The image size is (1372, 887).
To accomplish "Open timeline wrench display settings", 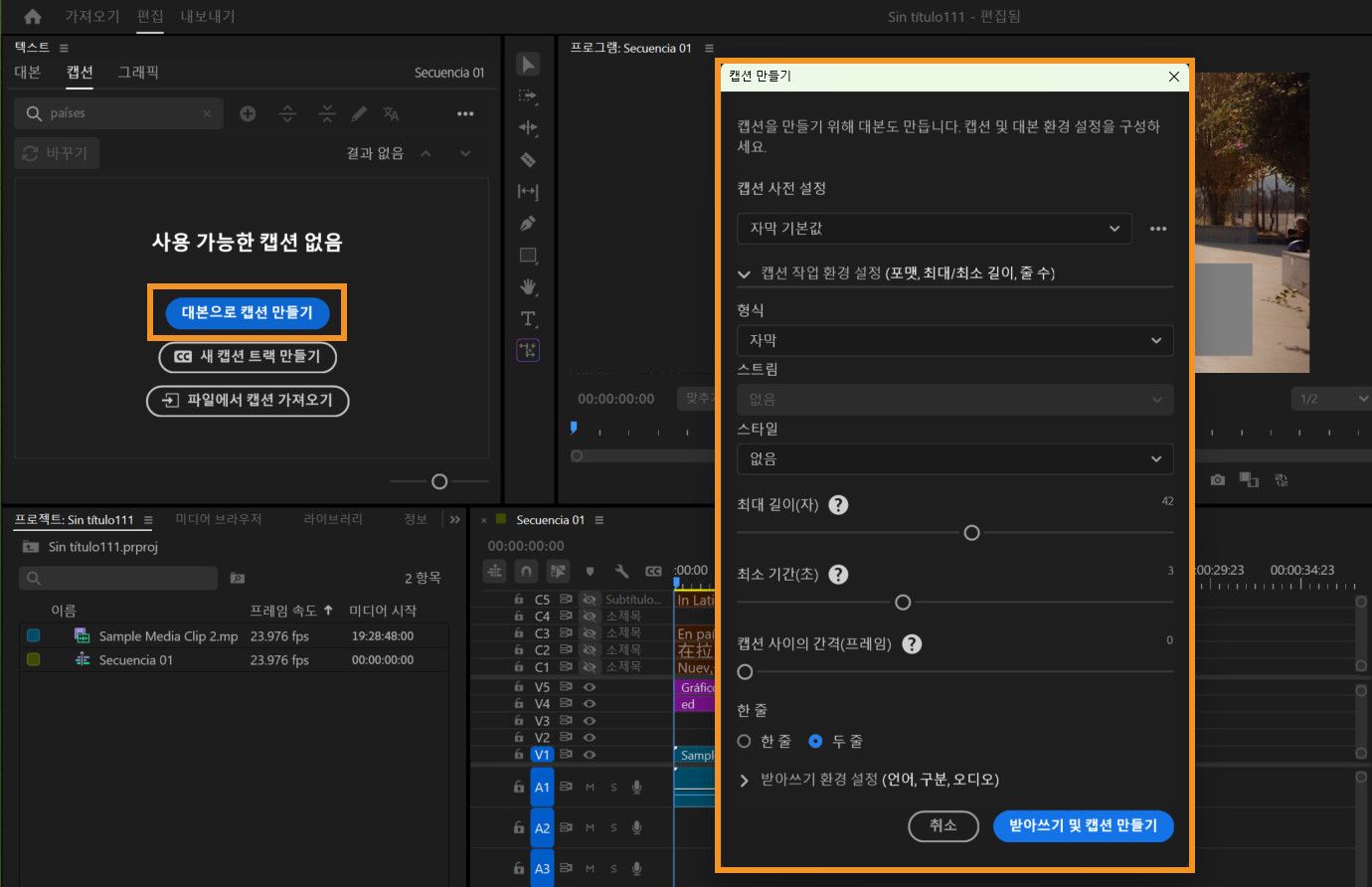I will [x=621, y=571].
